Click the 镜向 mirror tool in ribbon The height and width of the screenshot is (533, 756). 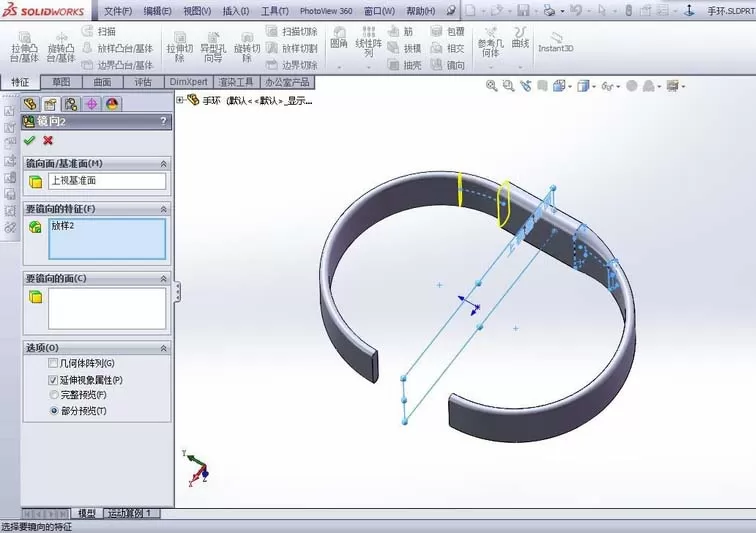click(448, 65)
